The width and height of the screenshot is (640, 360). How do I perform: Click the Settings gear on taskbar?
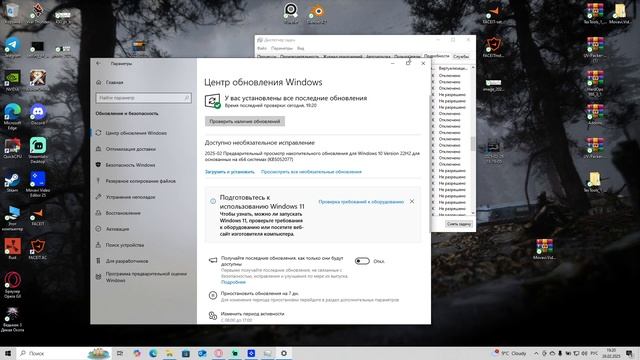[284, 353]
